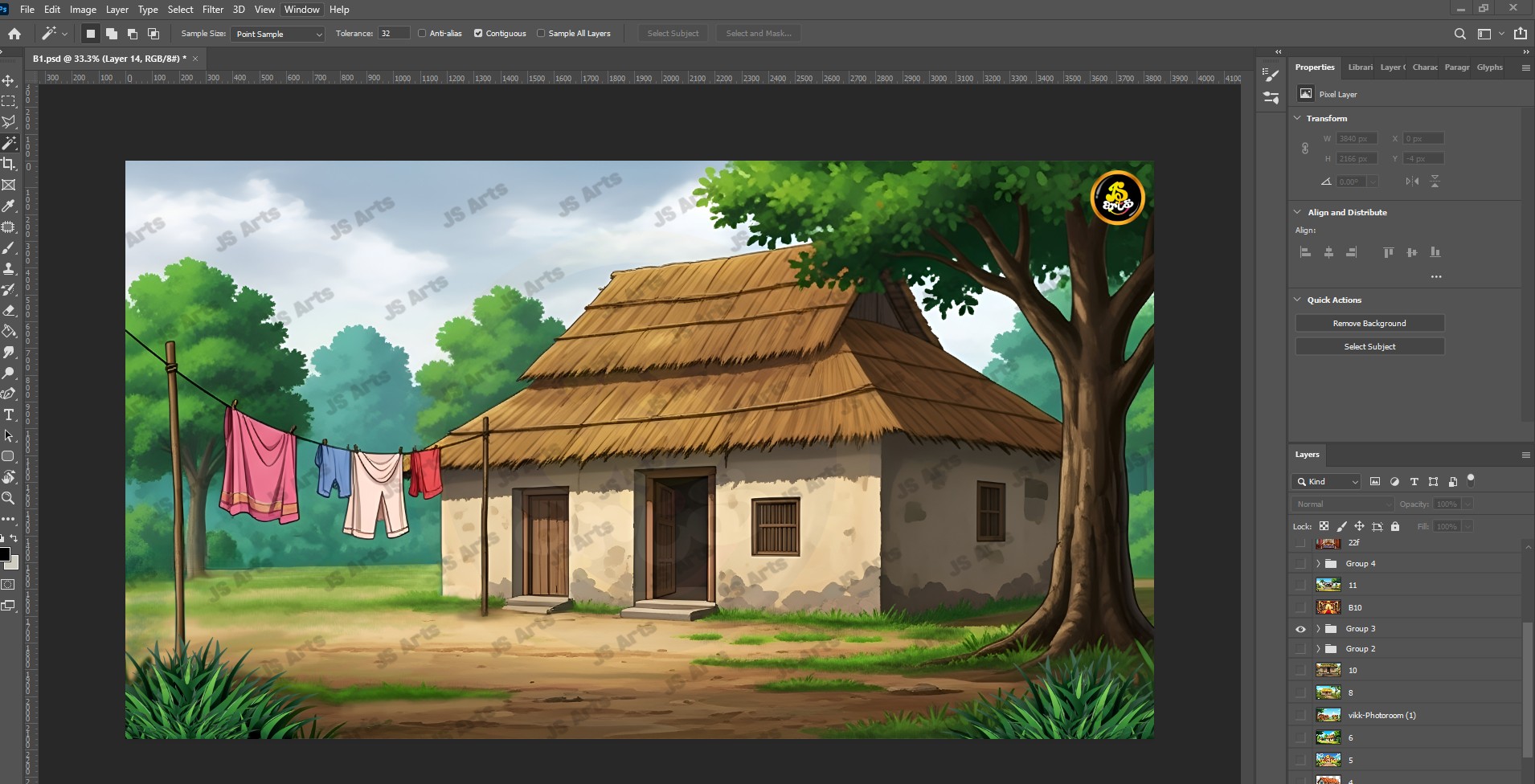Hide Group 3 using its eye icon
The width and height of the screenshot is (1535, 784).
(x=1300, y=629)
